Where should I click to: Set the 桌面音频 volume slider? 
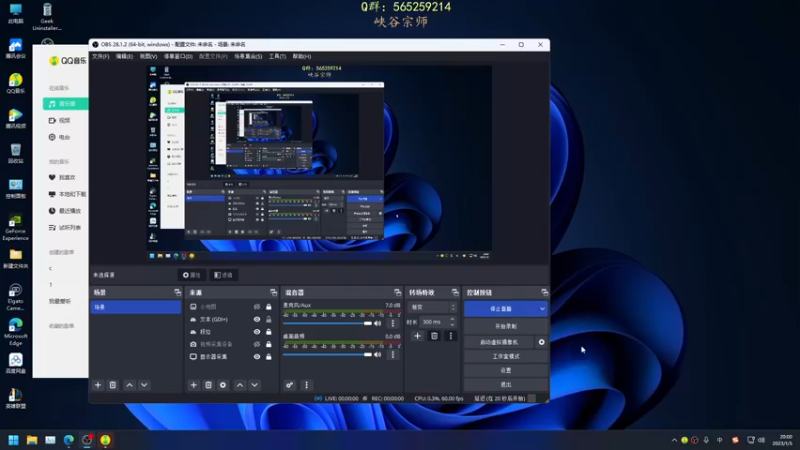pyautogui.click(x=327, y=355)
